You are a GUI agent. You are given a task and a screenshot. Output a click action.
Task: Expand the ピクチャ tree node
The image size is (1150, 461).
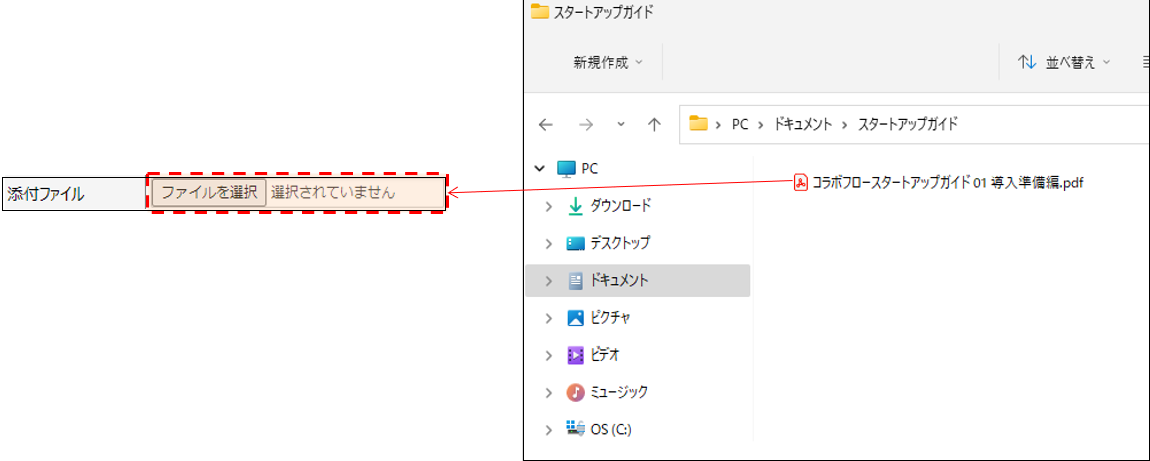pyautogui.click(x=549, y=318)
